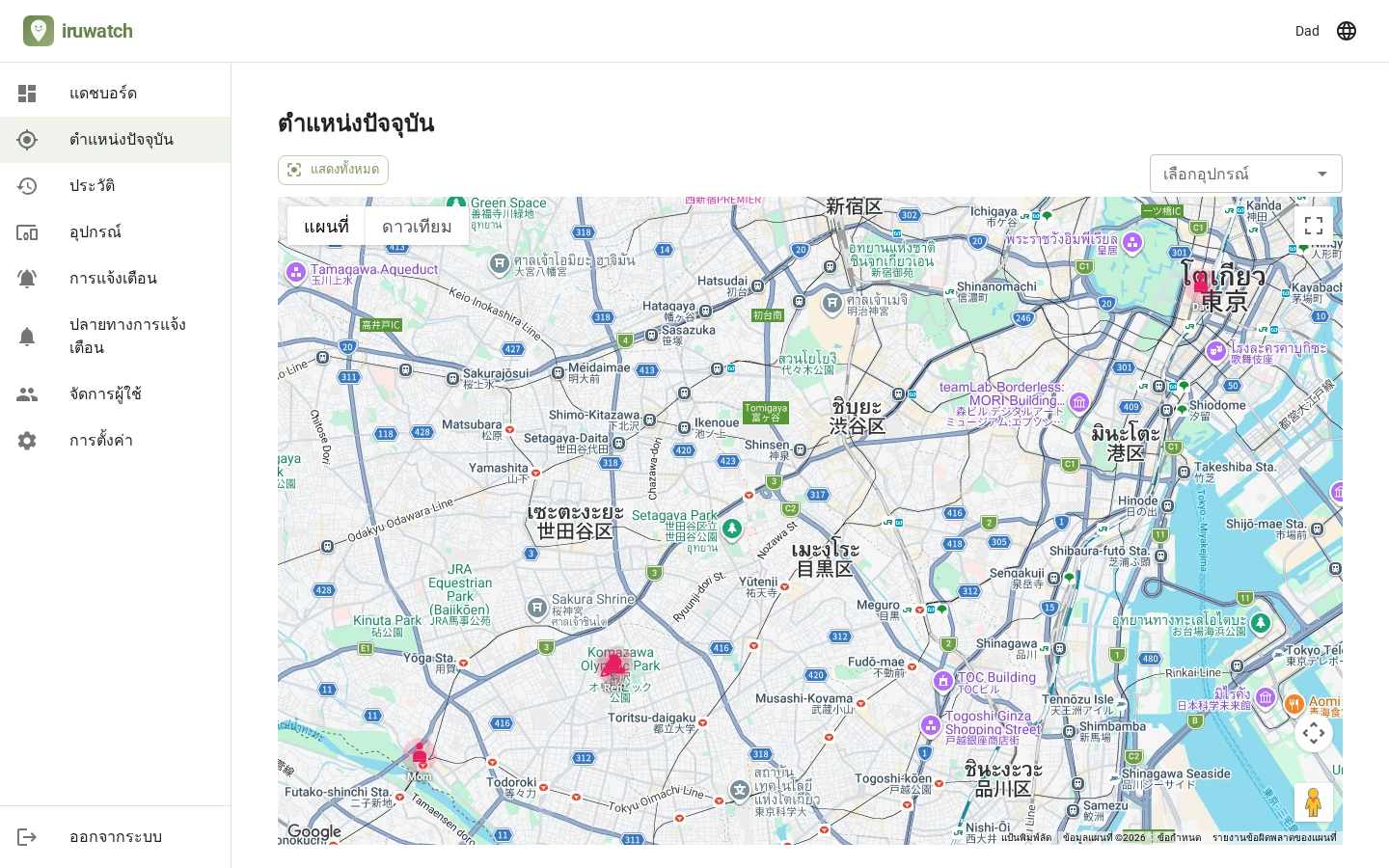The width and height of the screenshot is (1389, 868).
Task: Open จัดการผู้ใช้ user management
Action: click(x=116, y=394)
